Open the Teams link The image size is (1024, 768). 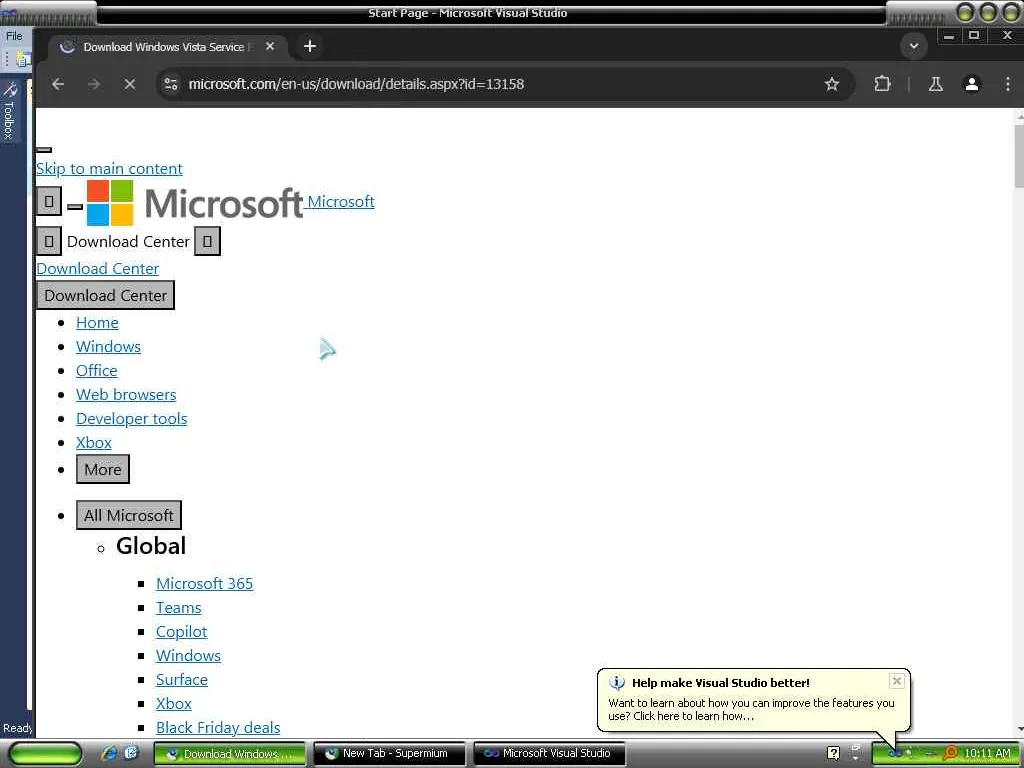click(x=178, y=607)
